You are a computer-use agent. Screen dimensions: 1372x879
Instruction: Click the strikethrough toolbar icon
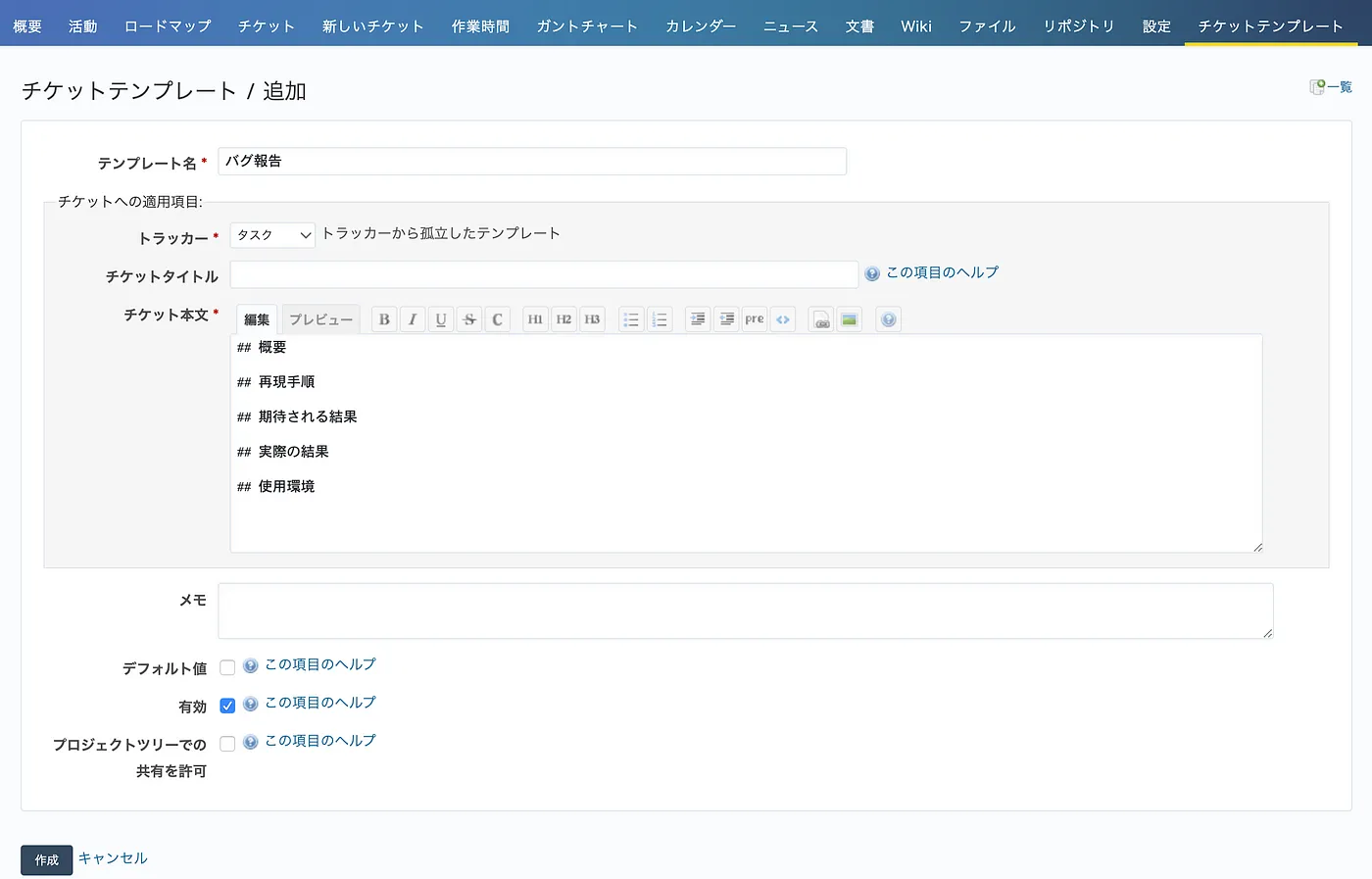(x=469, y=319)
